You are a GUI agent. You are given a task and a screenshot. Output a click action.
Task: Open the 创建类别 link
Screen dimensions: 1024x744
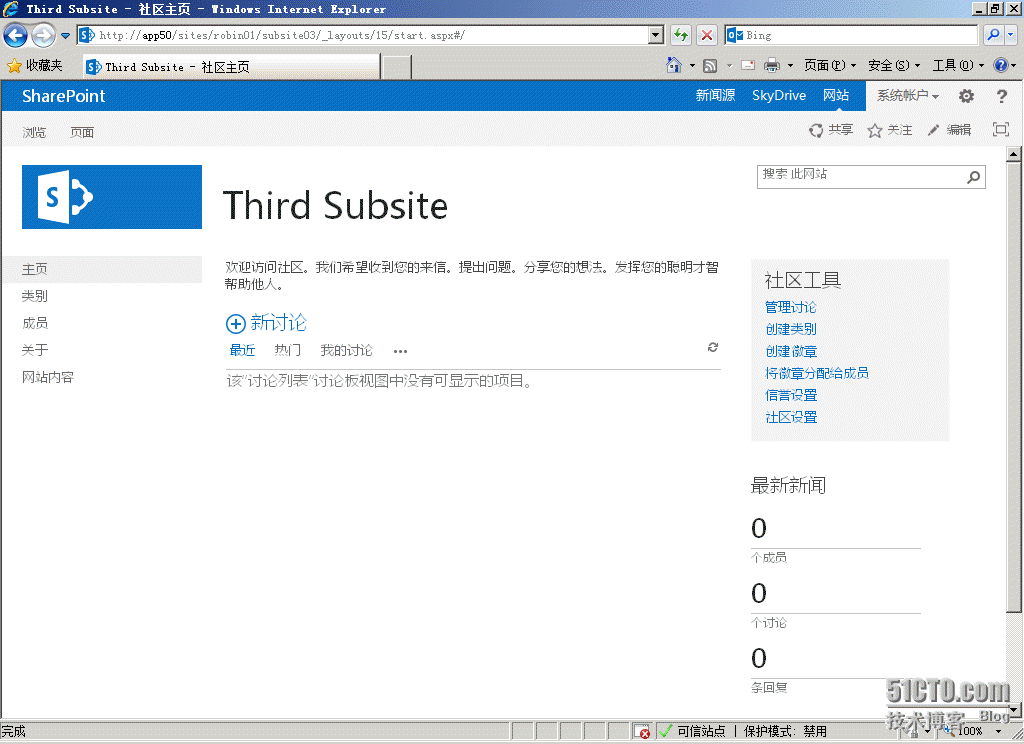pyautogui.click(x=791, y=329)
